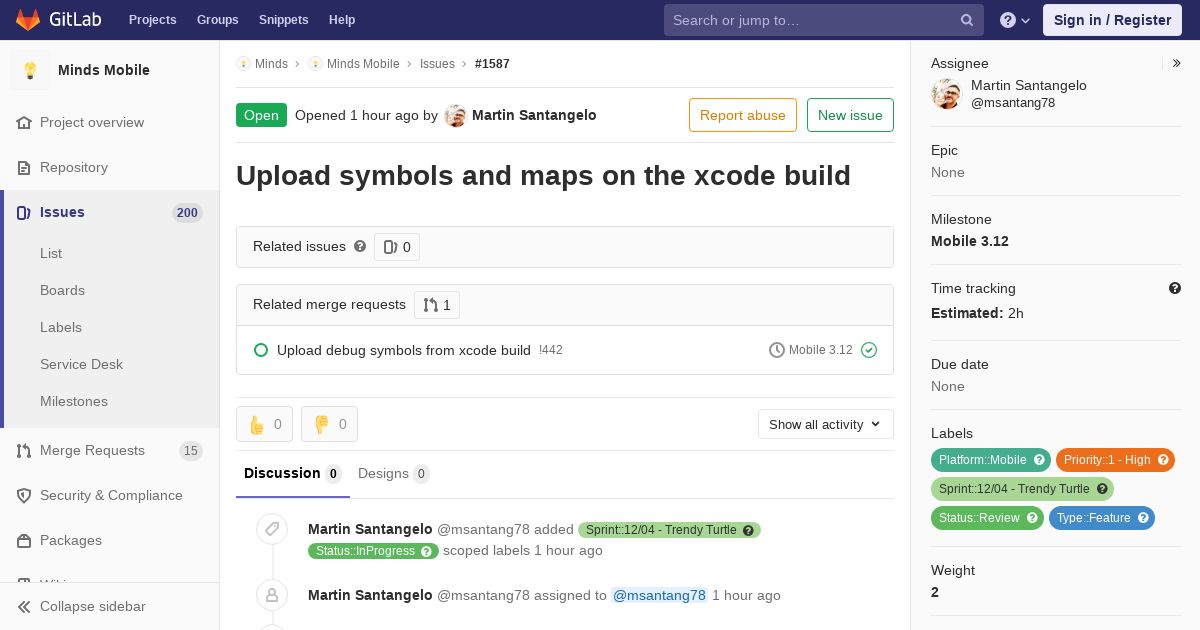Click the Platform::Mobile label help icon

coord(1039,460)
